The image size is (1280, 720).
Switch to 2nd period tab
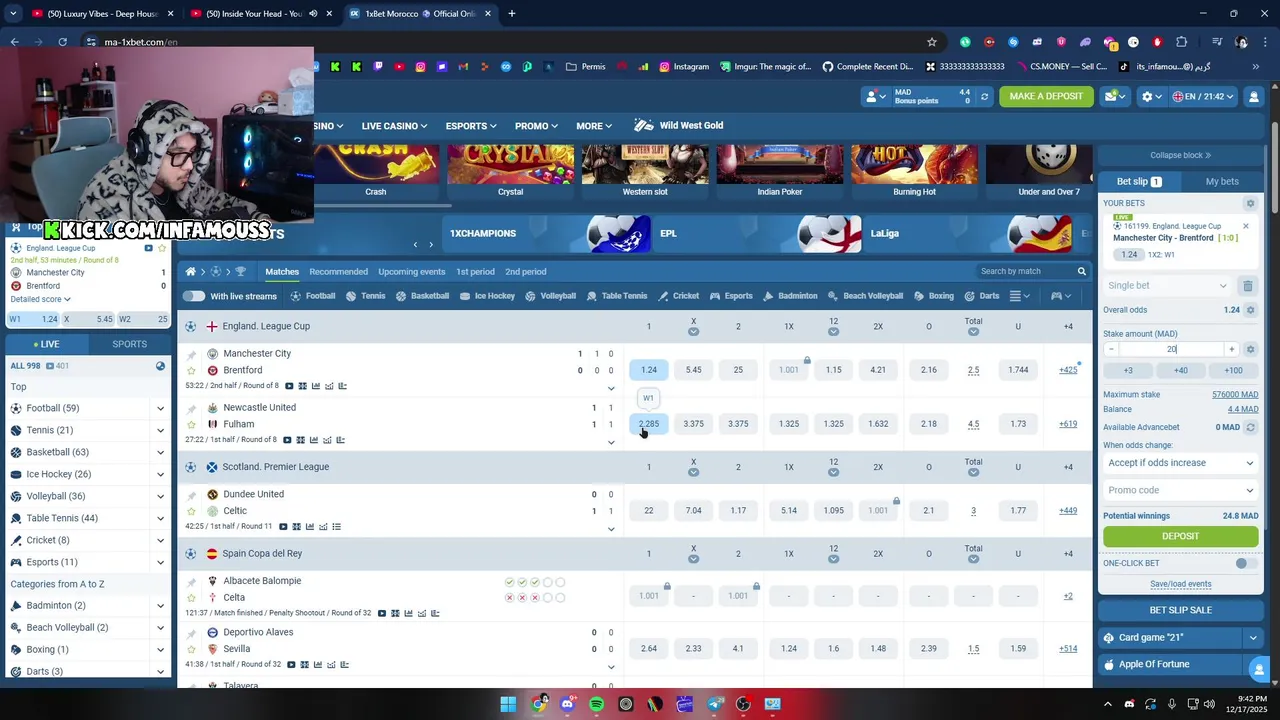pyautogui.click(x=525, y=272)
